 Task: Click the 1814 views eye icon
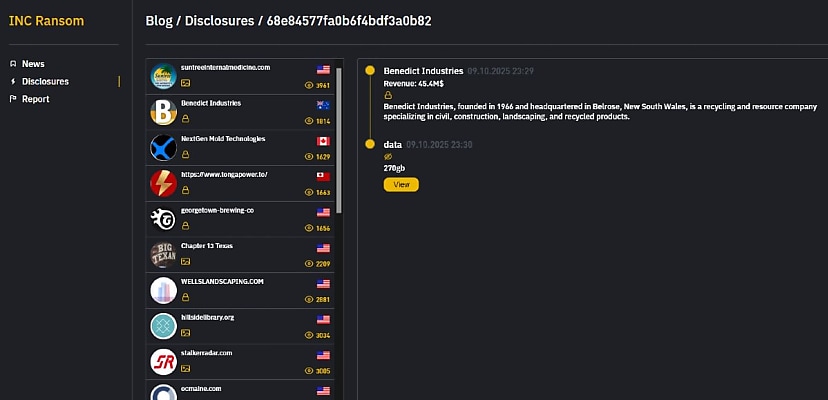coord(309,121)
